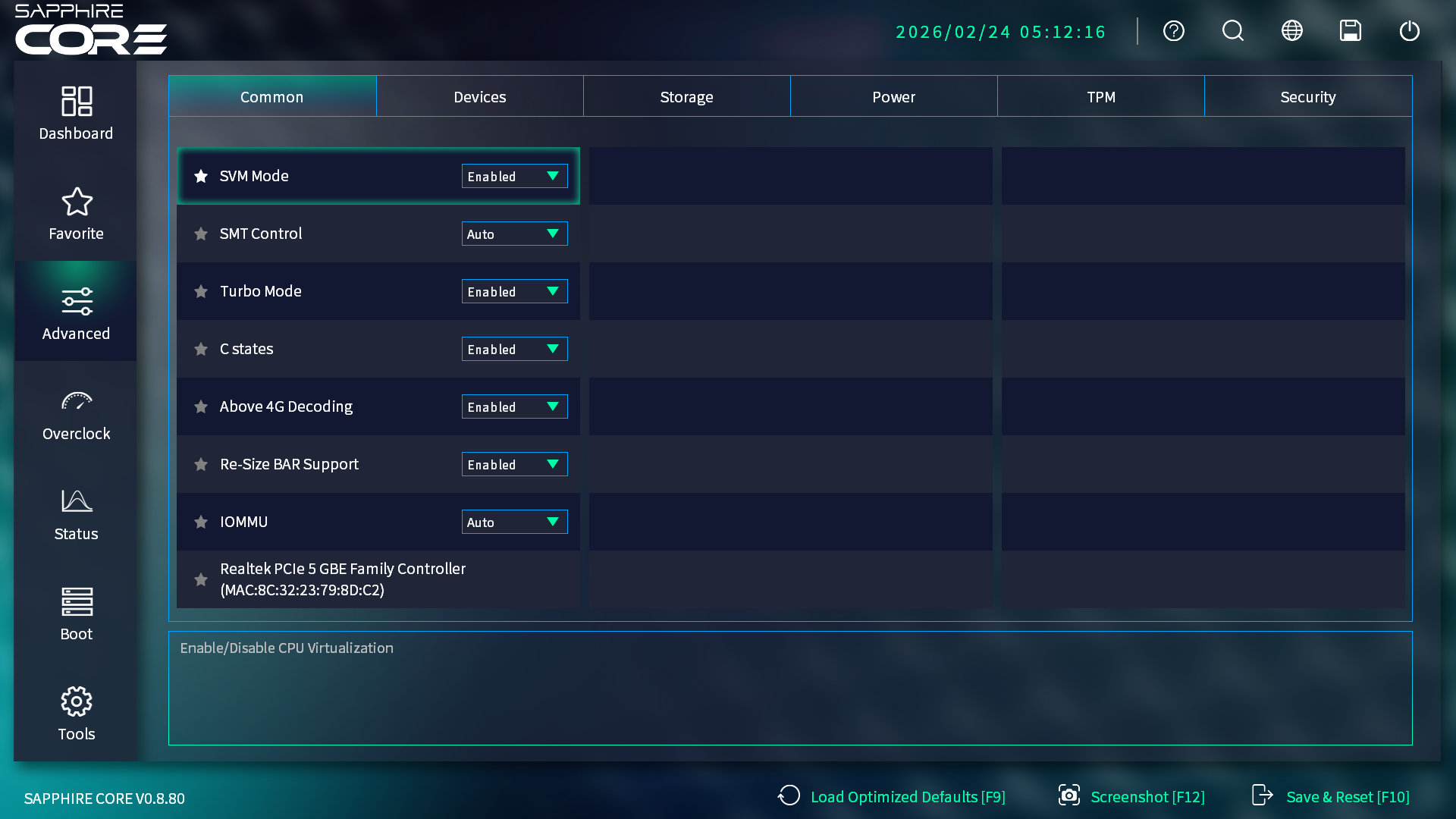Screen dimensions: 1456x819
Task: Go to the Boot section
Action: [76, 615]
